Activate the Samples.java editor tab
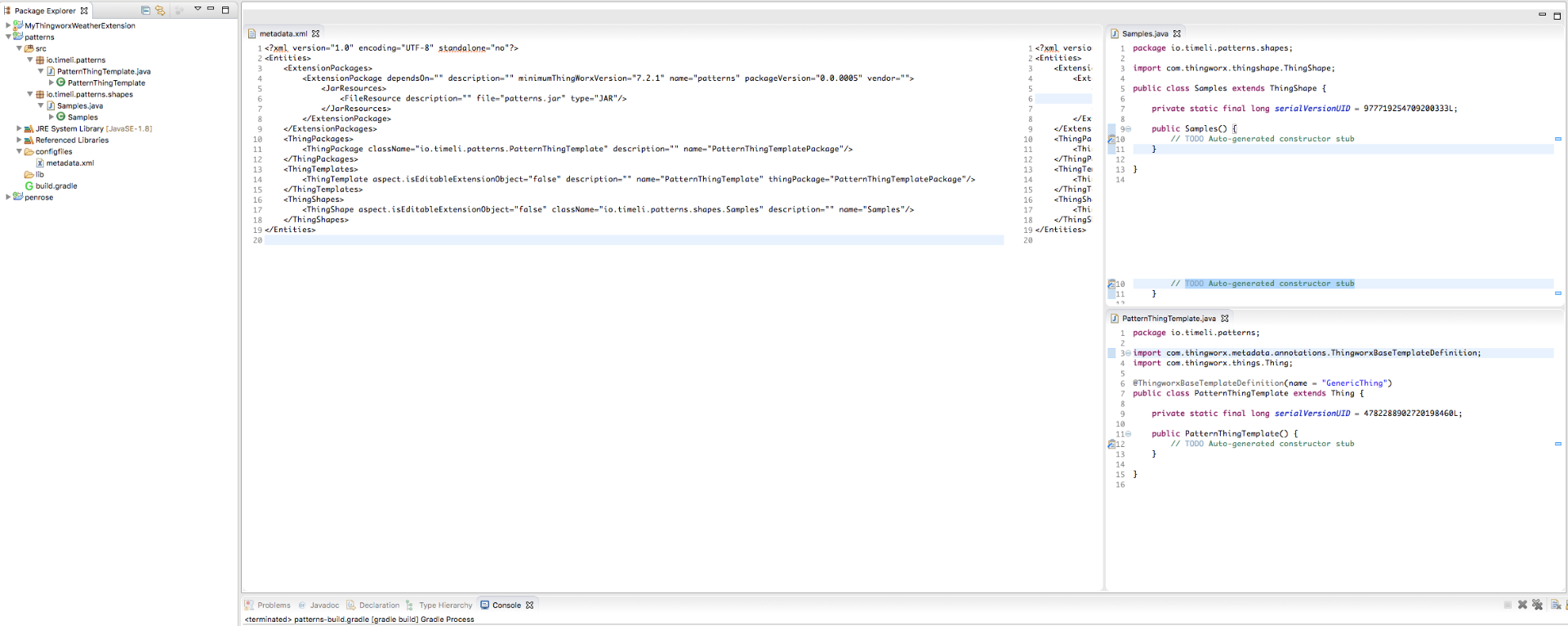The image size is (1568, 626). (1145, 34)
